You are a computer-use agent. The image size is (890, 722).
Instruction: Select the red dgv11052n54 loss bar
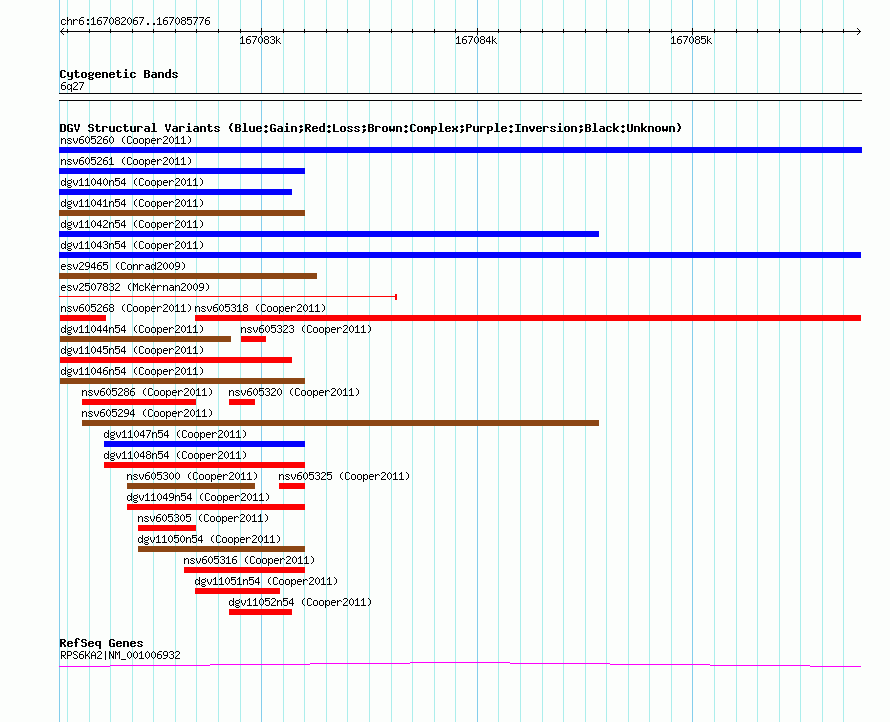pos(261,612)
